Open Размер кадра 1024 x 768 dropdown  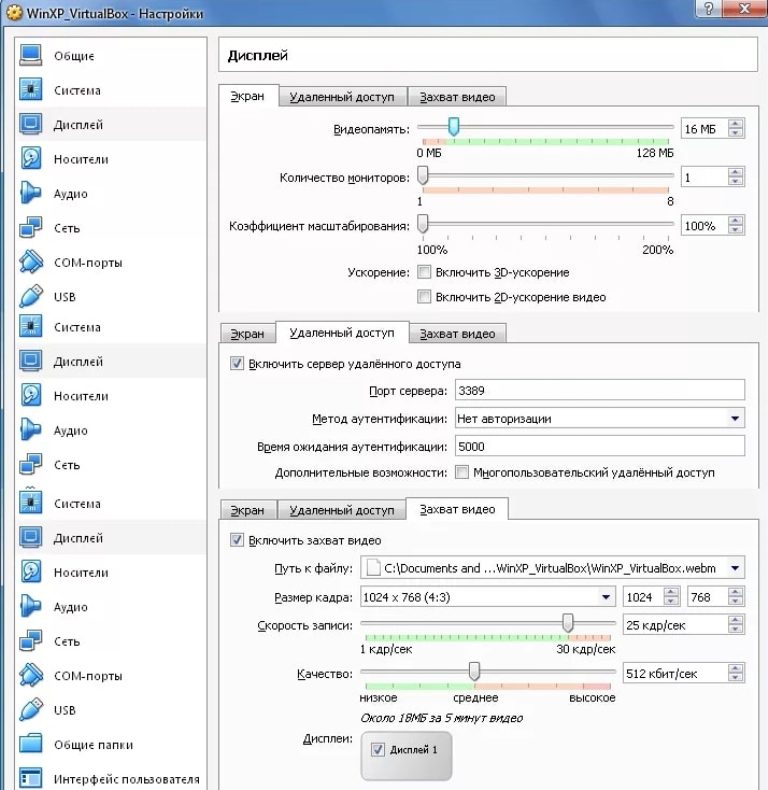click(488, 597)
